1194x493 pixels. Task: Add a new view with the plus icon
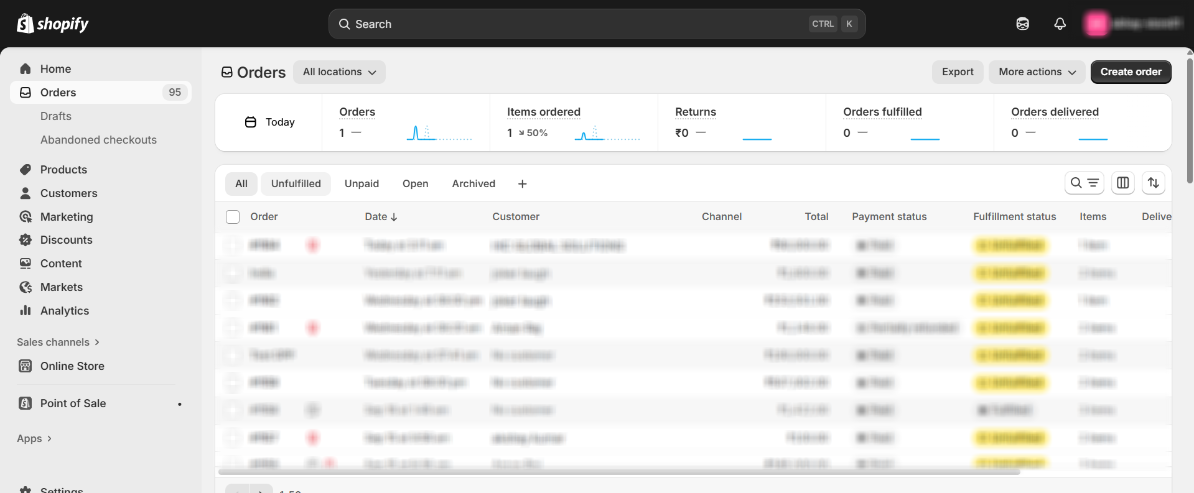point(522,184)
